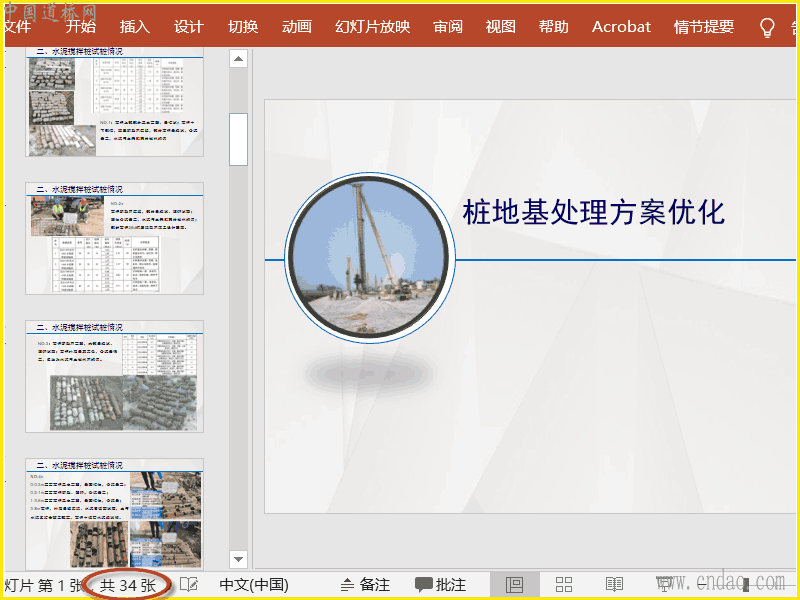Open the 审阅 ribbon tab
Image resolution: width=800 pixels, height=600 pixels.
[x=448, y=27]
